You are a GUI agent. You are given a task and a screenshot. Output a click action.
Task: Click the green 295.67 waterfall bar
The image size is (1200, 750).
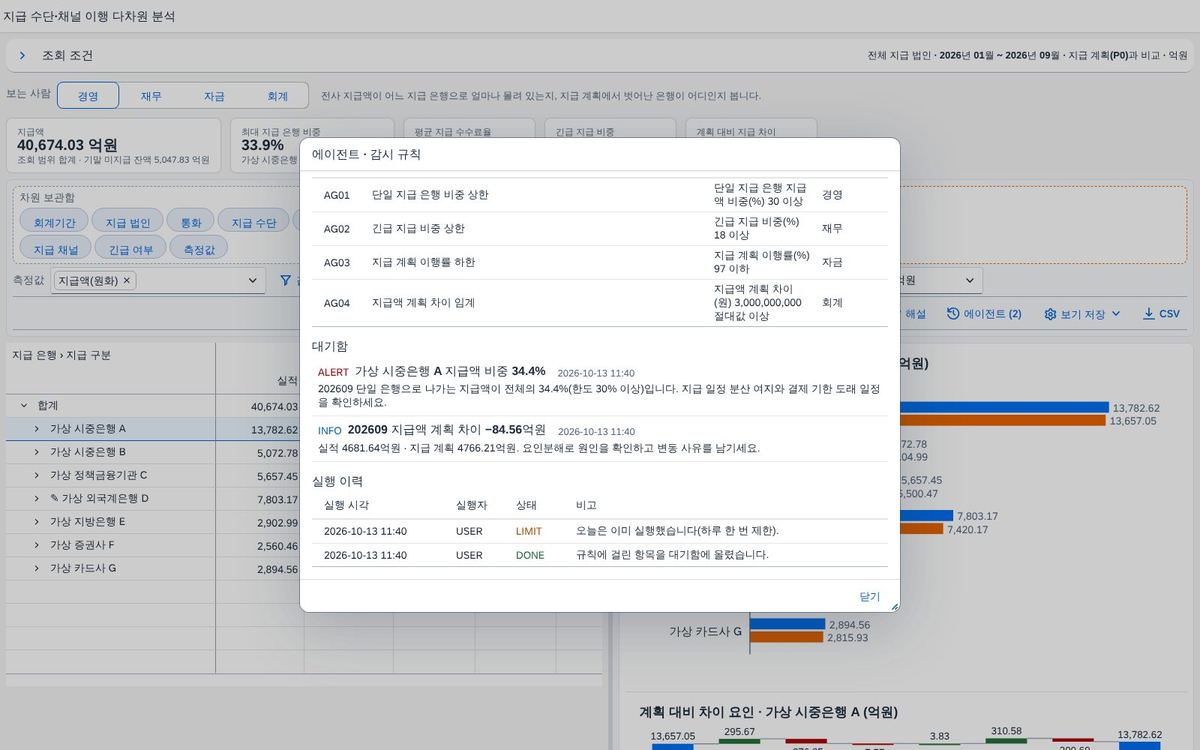click(738, 741)
